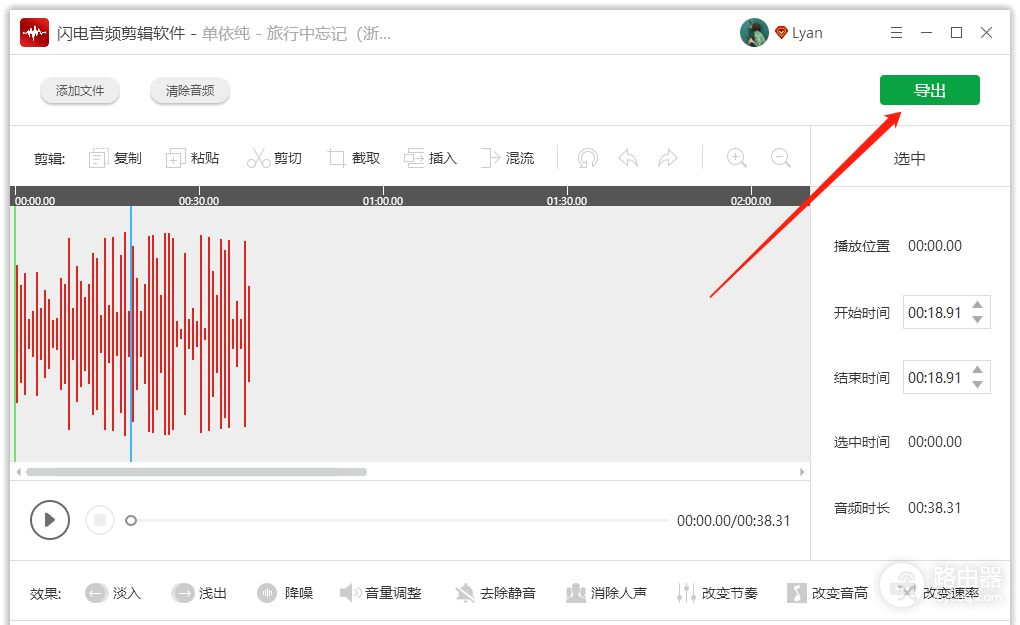Click the VIP diamond badge beside Lyan
This screenshot has height=625, width=1020.
[781, 33]
